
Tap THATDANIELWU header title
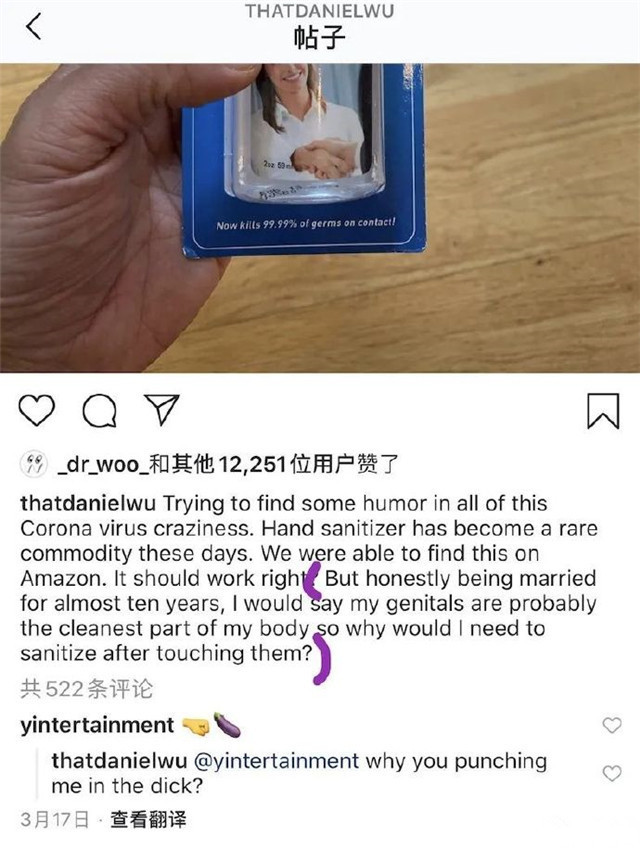tap(319, 11)
